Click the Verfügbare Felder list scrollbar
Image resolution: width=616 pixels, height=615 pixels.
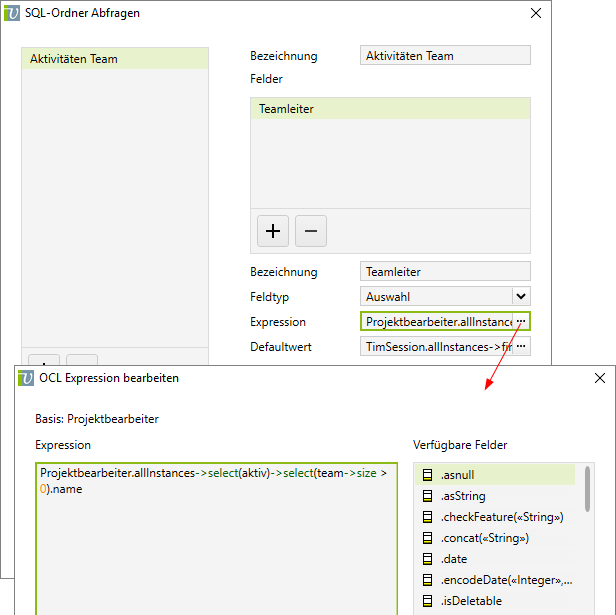click(x=587, y=490)
